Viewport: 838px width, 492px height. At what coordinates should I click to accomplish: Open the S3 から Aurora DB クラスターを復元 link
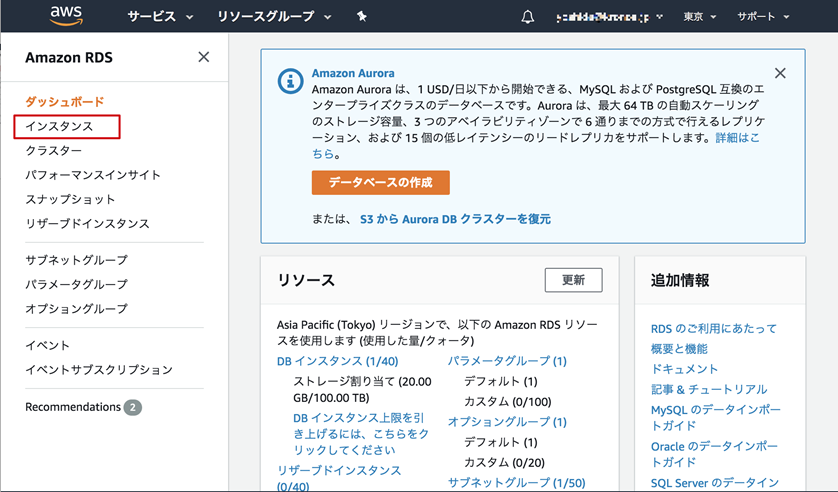[455, 218]
